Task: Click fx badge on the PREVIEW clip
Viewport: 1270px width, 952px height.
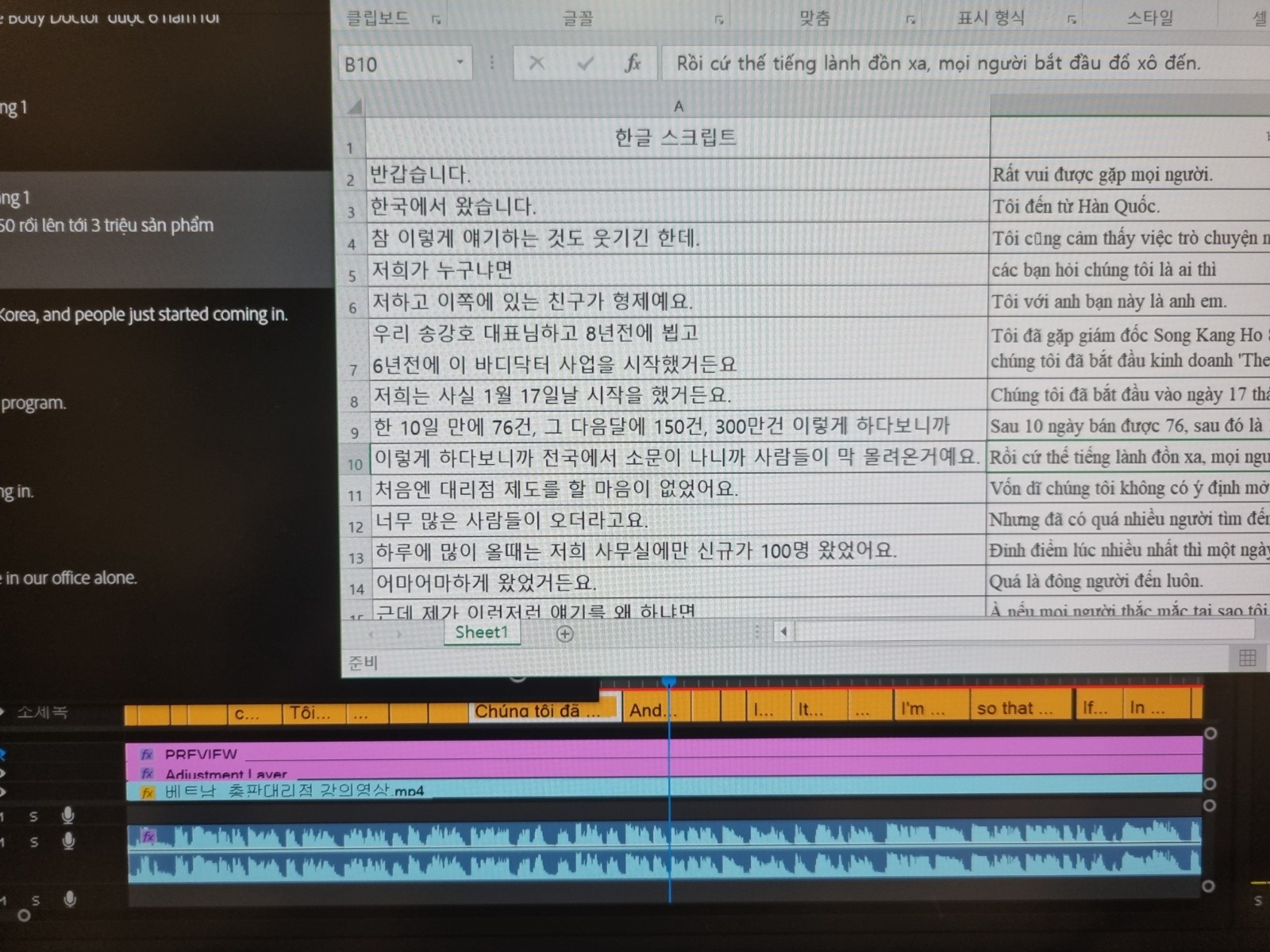Action: (x=147, y=754)
